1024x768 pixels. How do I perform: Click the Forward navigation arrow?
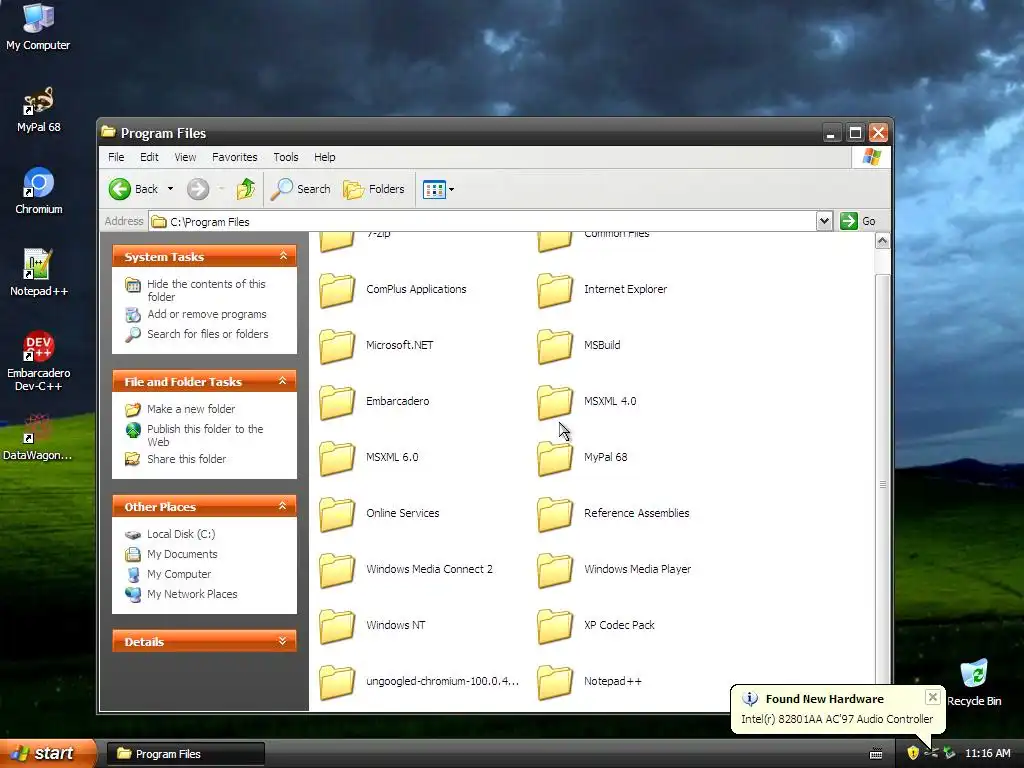point(198,189)
